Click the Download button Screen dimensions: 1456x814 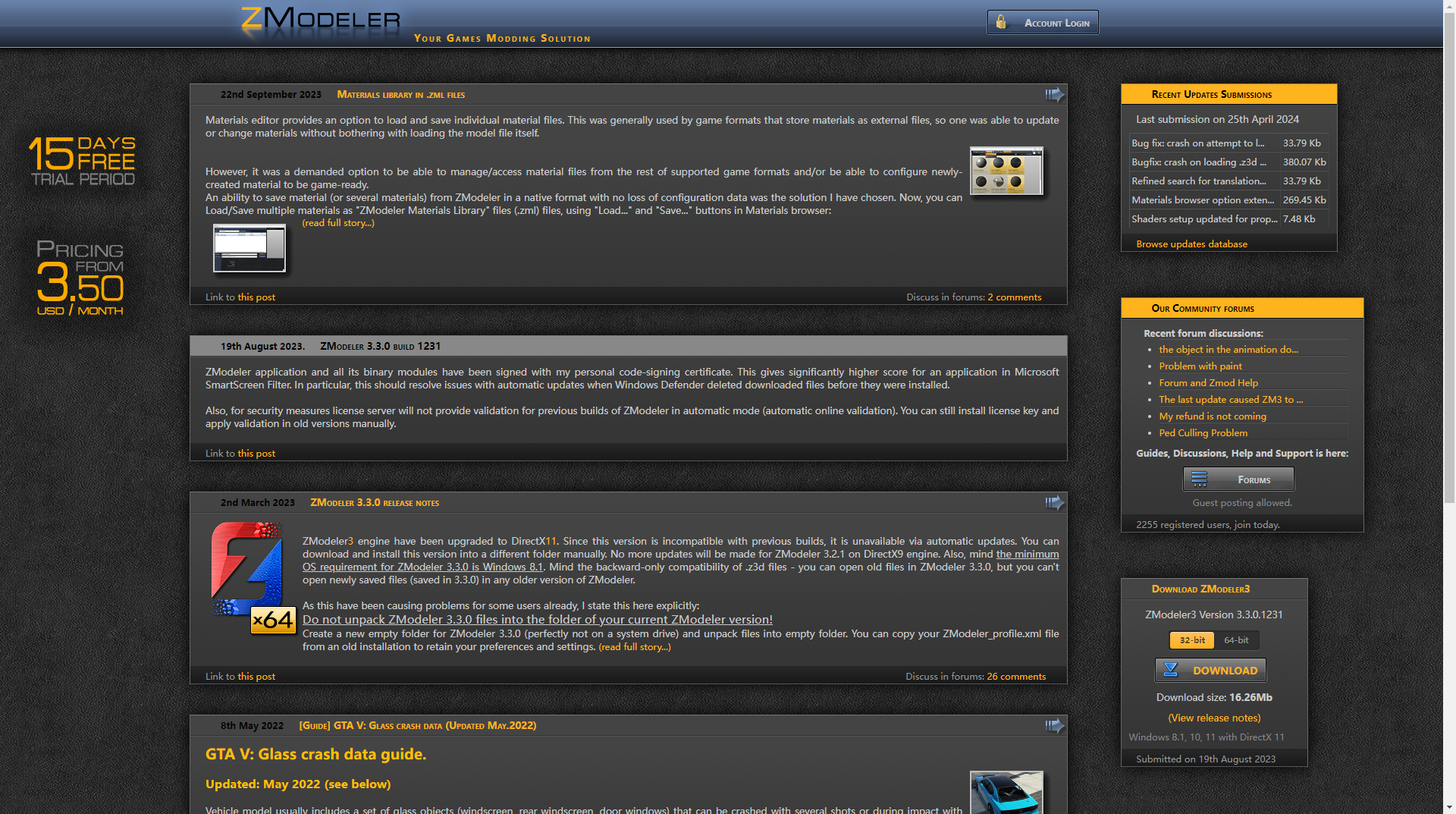click(1210, 671)
